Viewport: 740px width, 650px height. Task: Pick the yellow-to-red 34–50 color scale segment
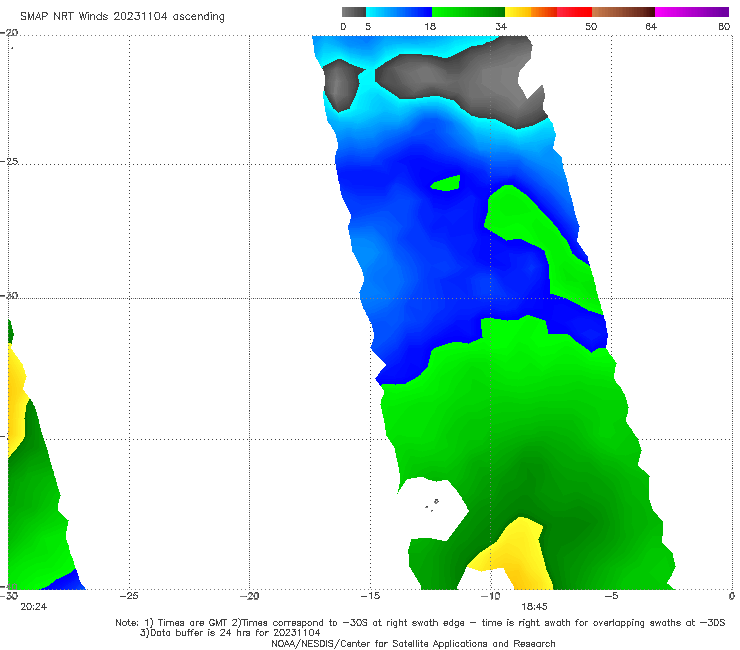coord(548,12)
